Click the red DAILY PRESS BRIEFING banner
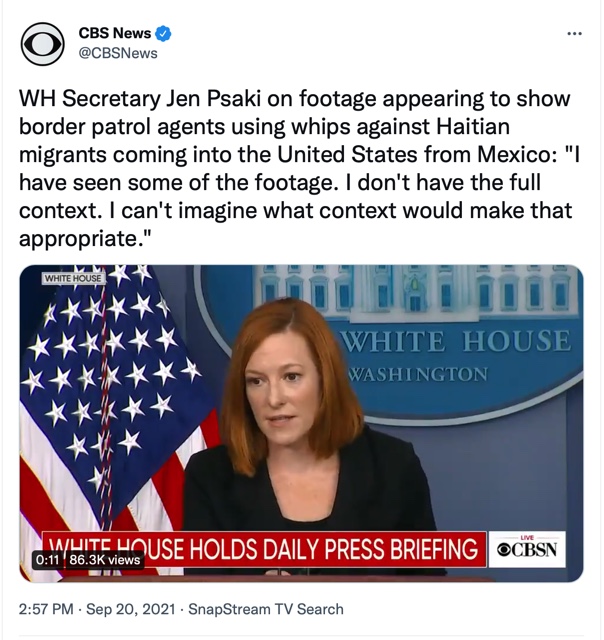604x640 pixels. coord(265,549)
